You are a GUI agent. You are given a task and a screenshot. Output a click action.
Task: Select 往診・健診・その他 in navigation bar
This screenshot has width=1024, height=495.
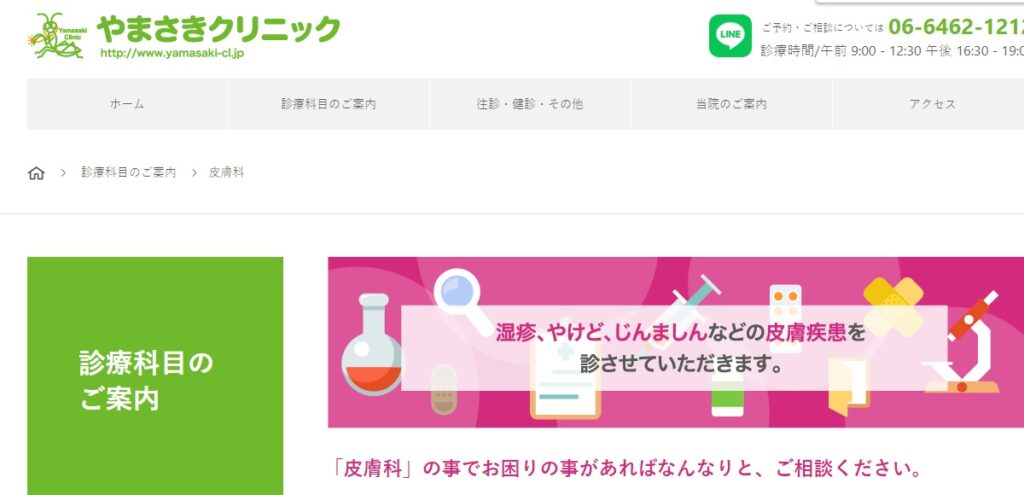pyautogui.click(x=530, y=104)
